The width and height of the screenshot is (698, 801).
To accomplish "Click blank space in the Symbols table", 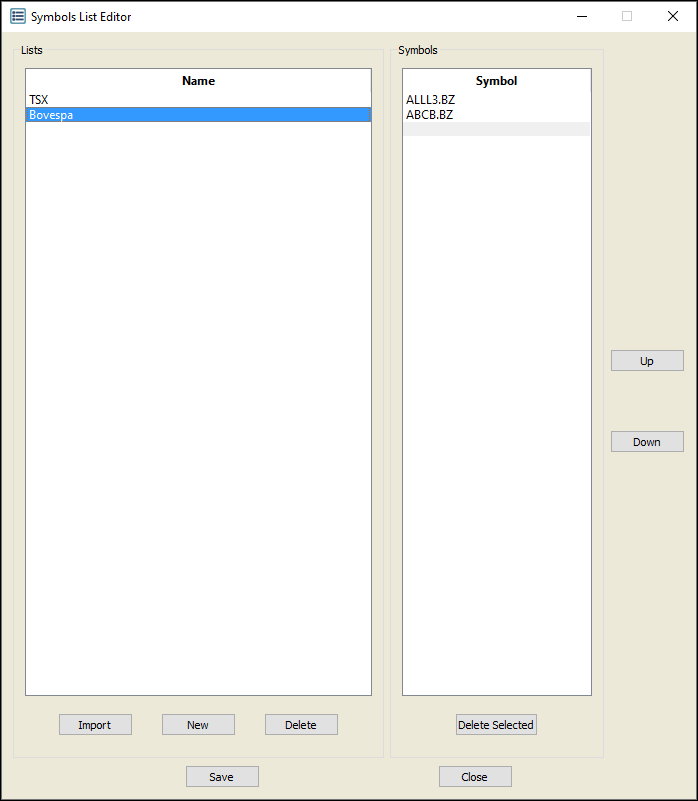I will point(496,400).
